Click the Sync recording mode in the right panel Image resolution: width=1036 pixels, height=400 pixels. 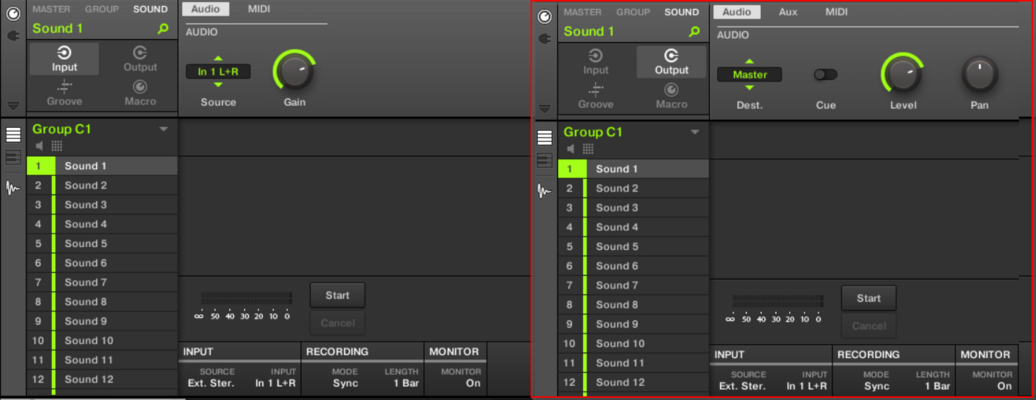tap(877, 386)
